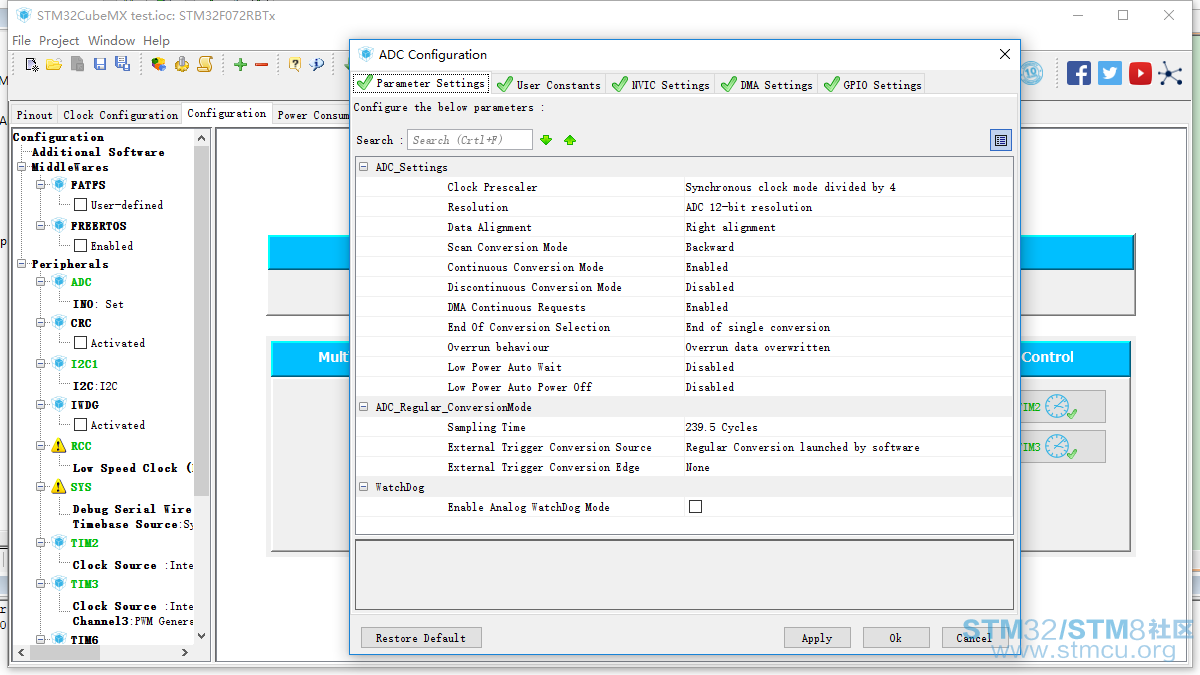The width and height of the screenshot is (1200, 675).
Task: Select 'End of single conversion' value
Action: (757, 327)
